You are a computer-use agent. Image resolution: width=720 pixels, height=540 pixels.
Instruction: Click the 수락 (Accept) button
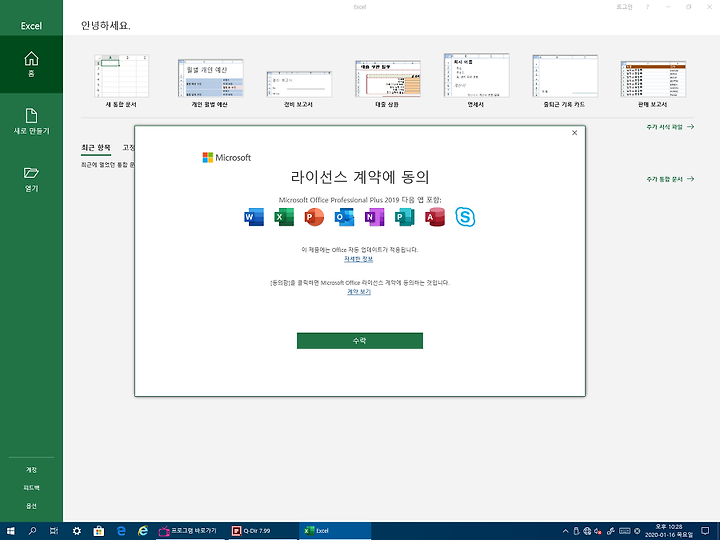[x=360, y=341]
